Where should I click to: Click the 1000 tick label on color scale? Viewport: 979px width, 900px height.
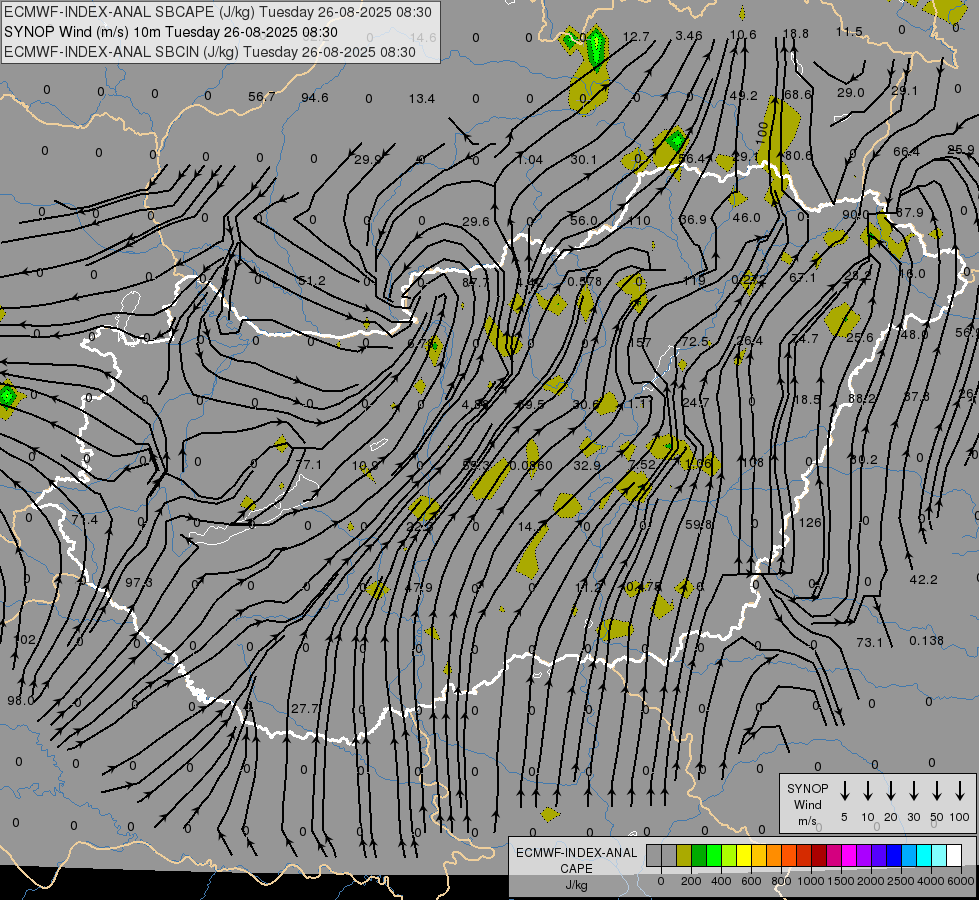click(810, 881)
